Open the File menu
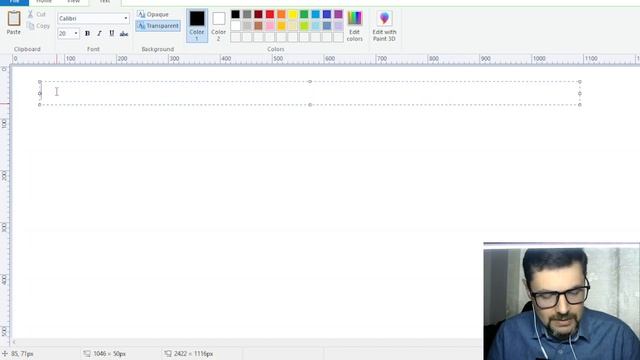Image resolution: width=640 pixels, height=360 pixels. tap(14, 2)
